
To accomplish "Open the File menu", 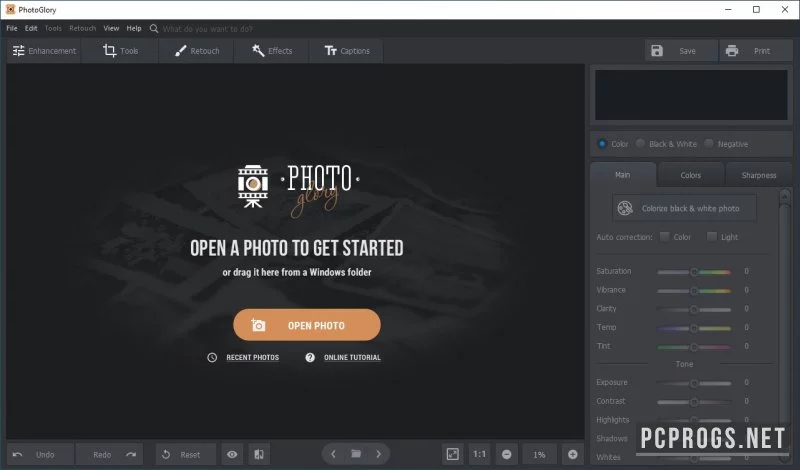I will point(12,29).
